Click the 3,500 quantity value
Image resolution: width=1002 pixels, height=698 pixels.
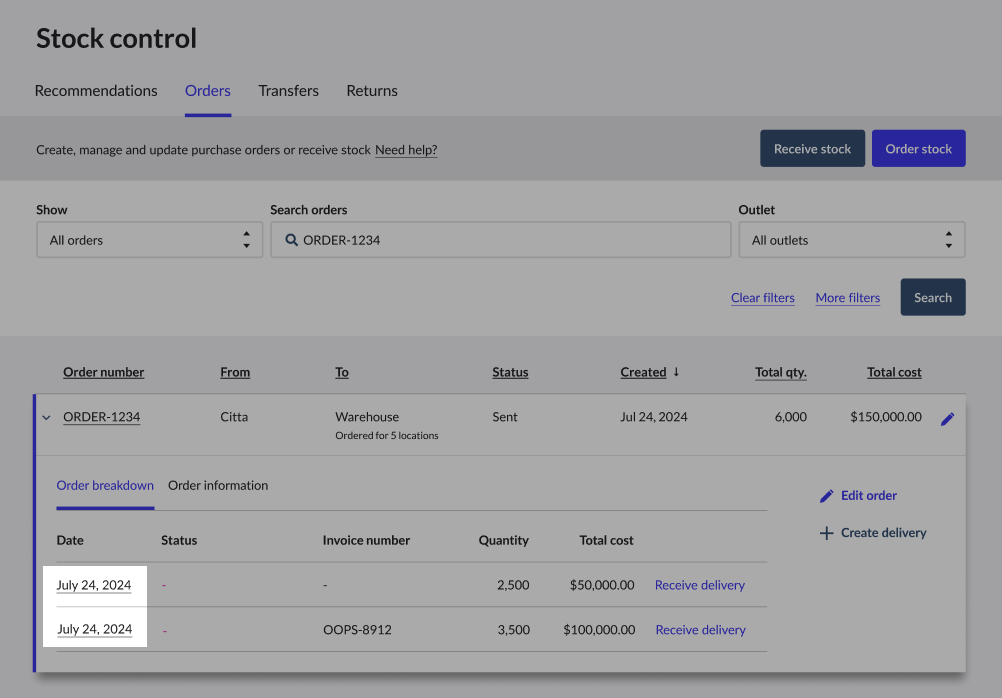(514, 630)
